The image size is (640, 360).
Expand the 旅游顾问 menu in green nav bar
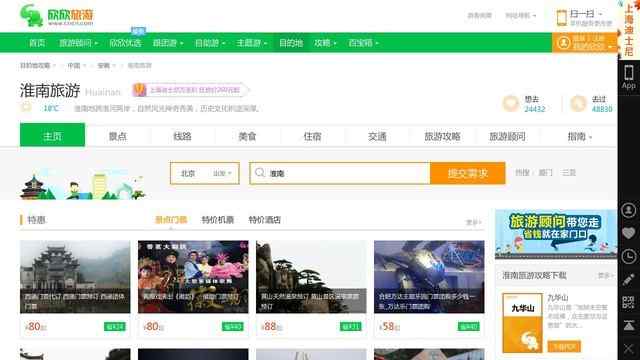[x=78, y=43]
